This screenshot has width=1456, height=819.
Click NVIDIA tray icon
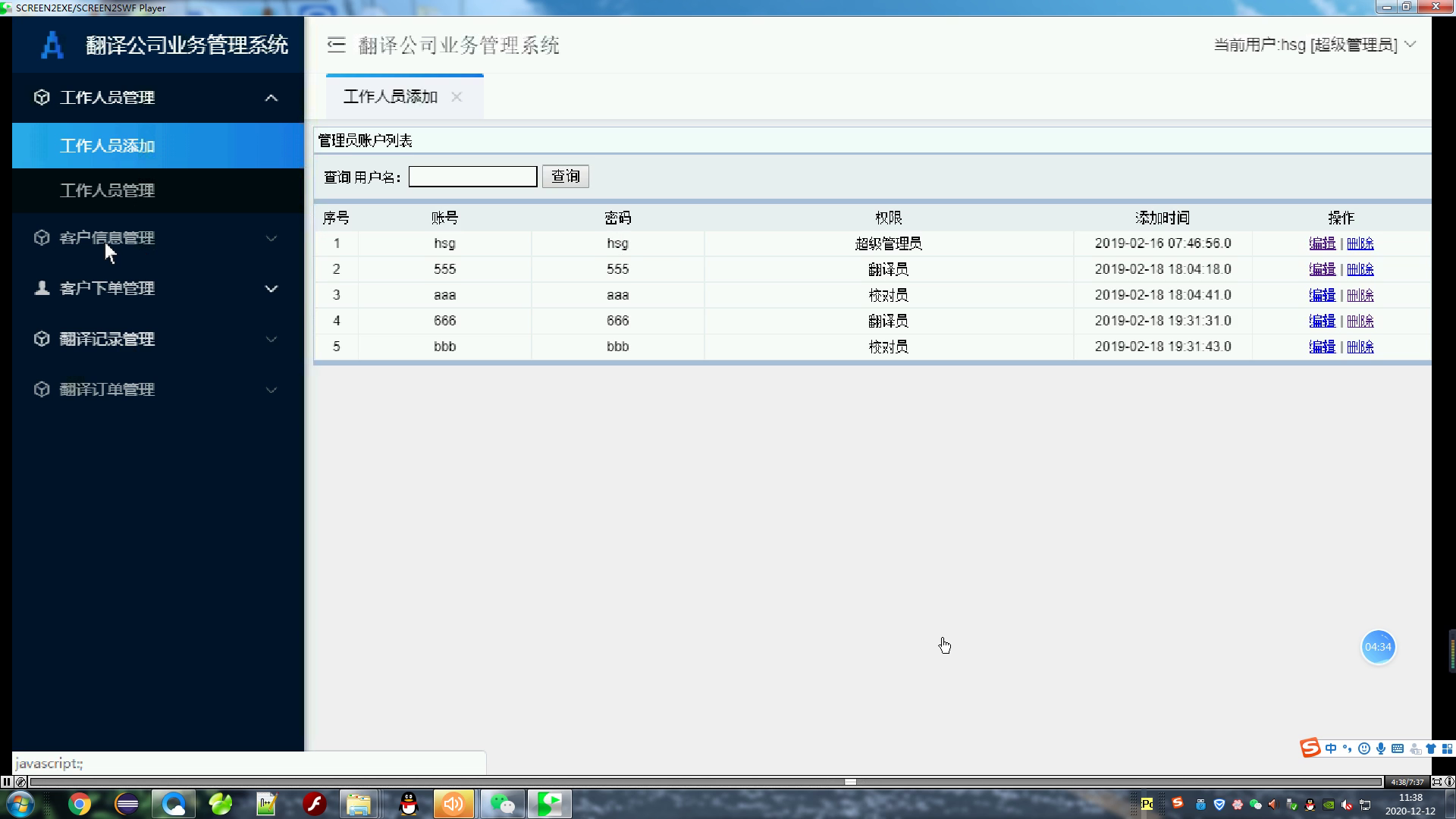pos(1329,805)
